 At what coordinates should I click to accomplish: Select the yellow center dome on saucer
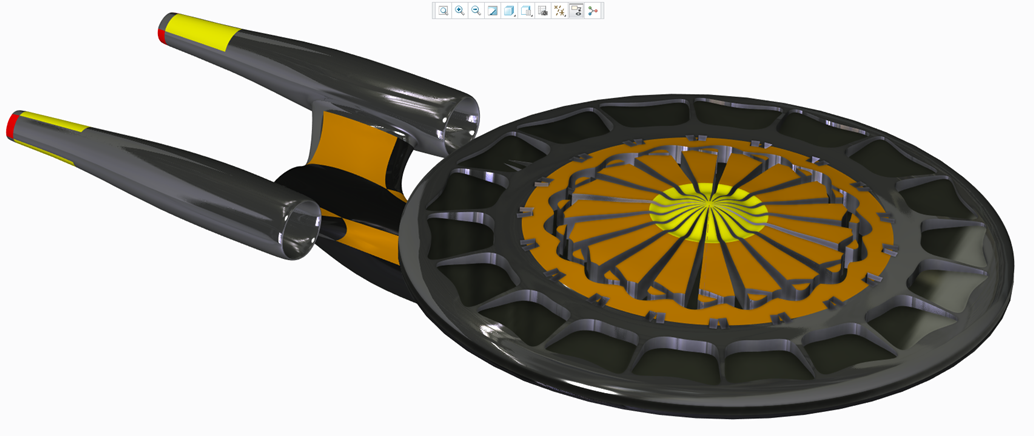click(x=708, y=211)
